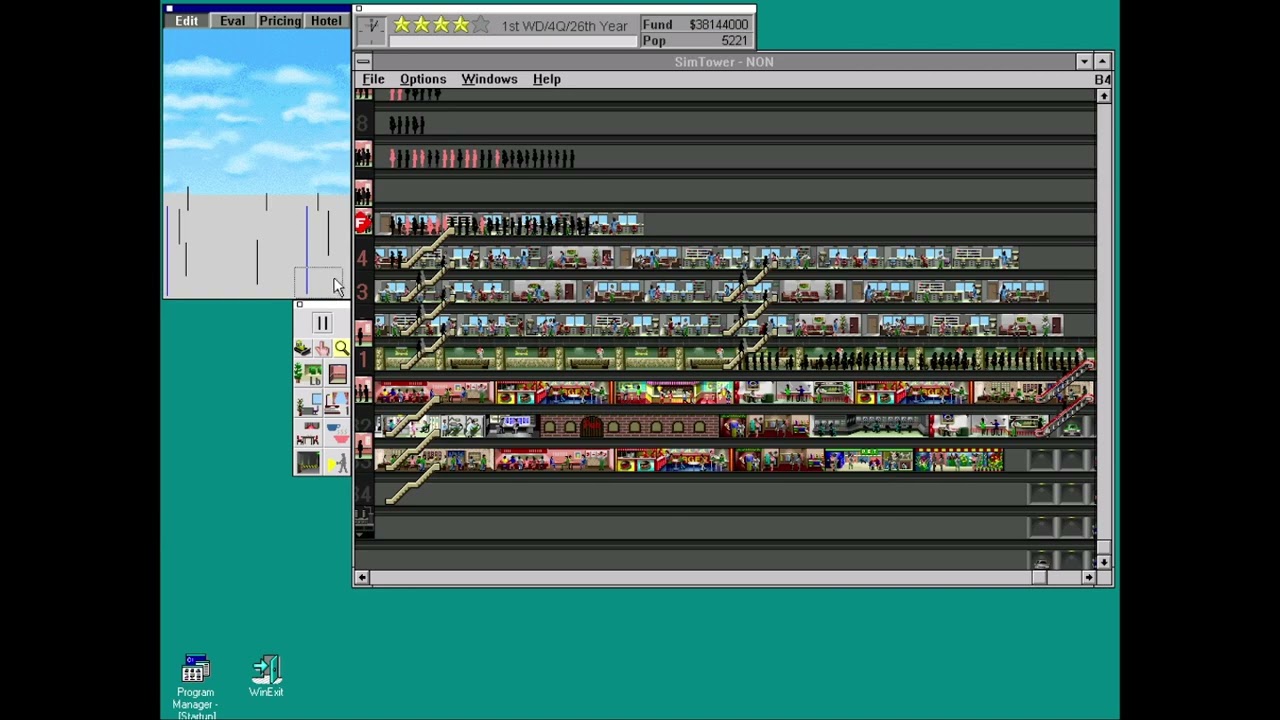The width and height of the screenshot is (1280, 720).
Task: Choose the hotel room construction tool
Action: tap(337, 403)
